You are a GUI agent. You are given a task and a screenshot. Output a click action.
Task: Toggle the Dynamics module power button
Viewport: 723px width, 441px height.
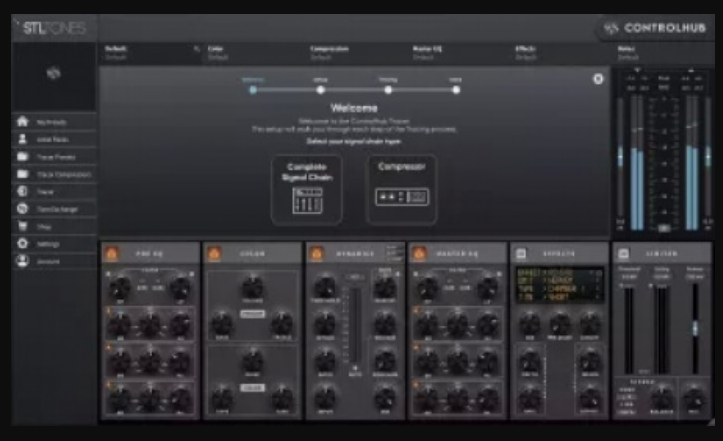316,253
